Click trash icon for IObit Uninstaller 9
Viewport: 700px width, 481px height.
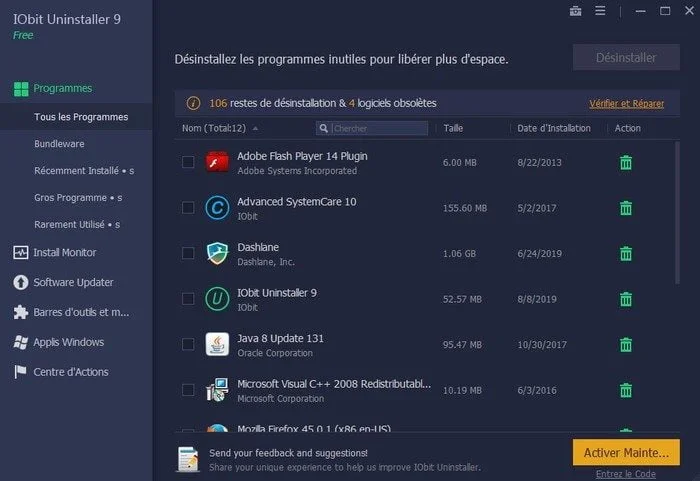point(626,299)
